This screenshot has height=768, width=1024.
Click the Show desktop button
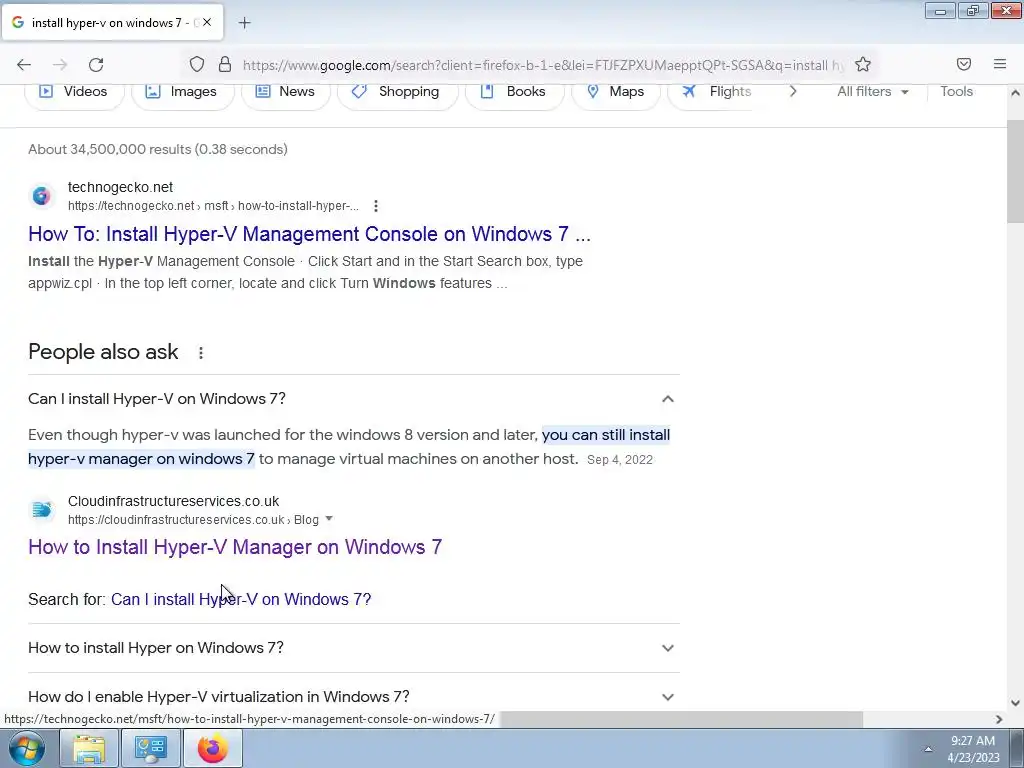1016,749
